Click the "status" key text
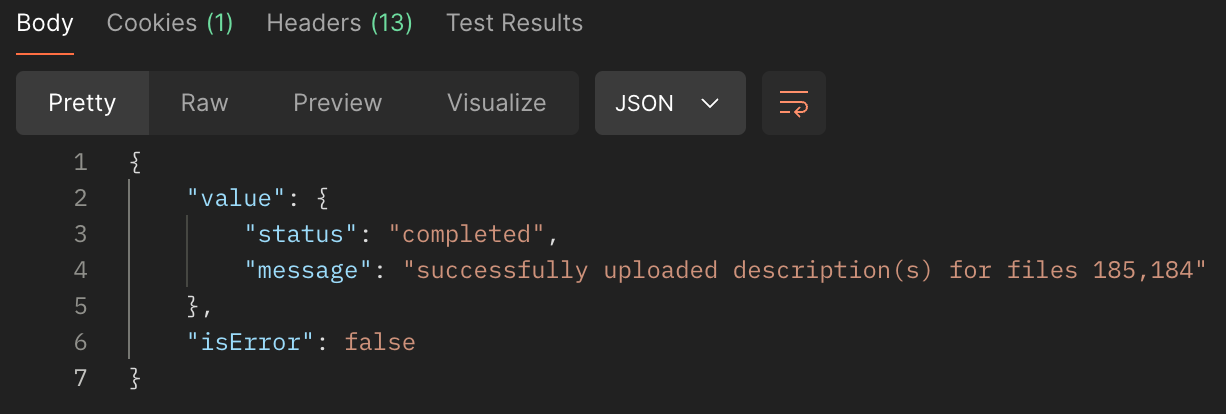Image resolution: width=1226 pixels, height=414 pixels. pyautogui.click(x=301, y=234)
